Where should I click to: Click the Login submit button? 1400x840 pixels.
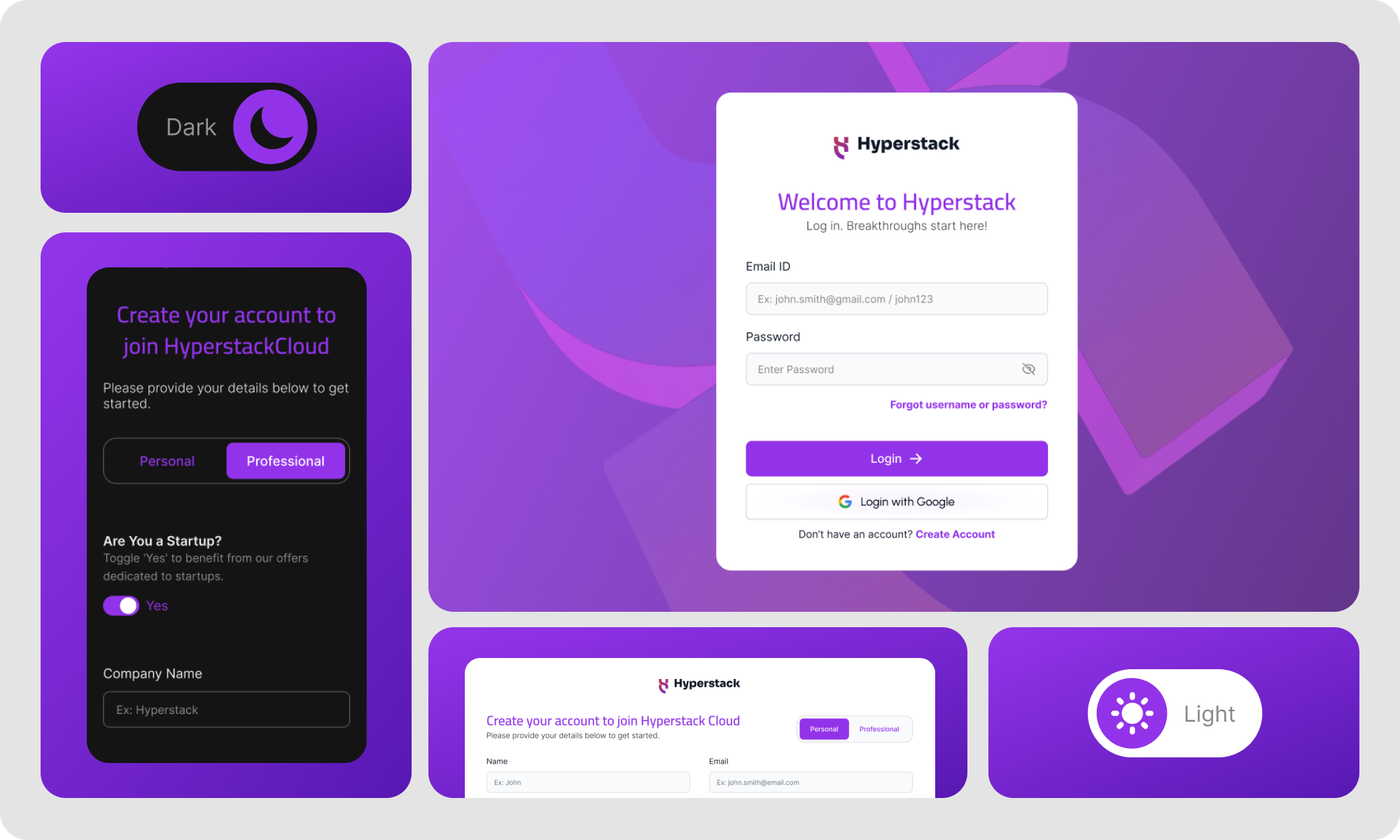coord(896,458)
